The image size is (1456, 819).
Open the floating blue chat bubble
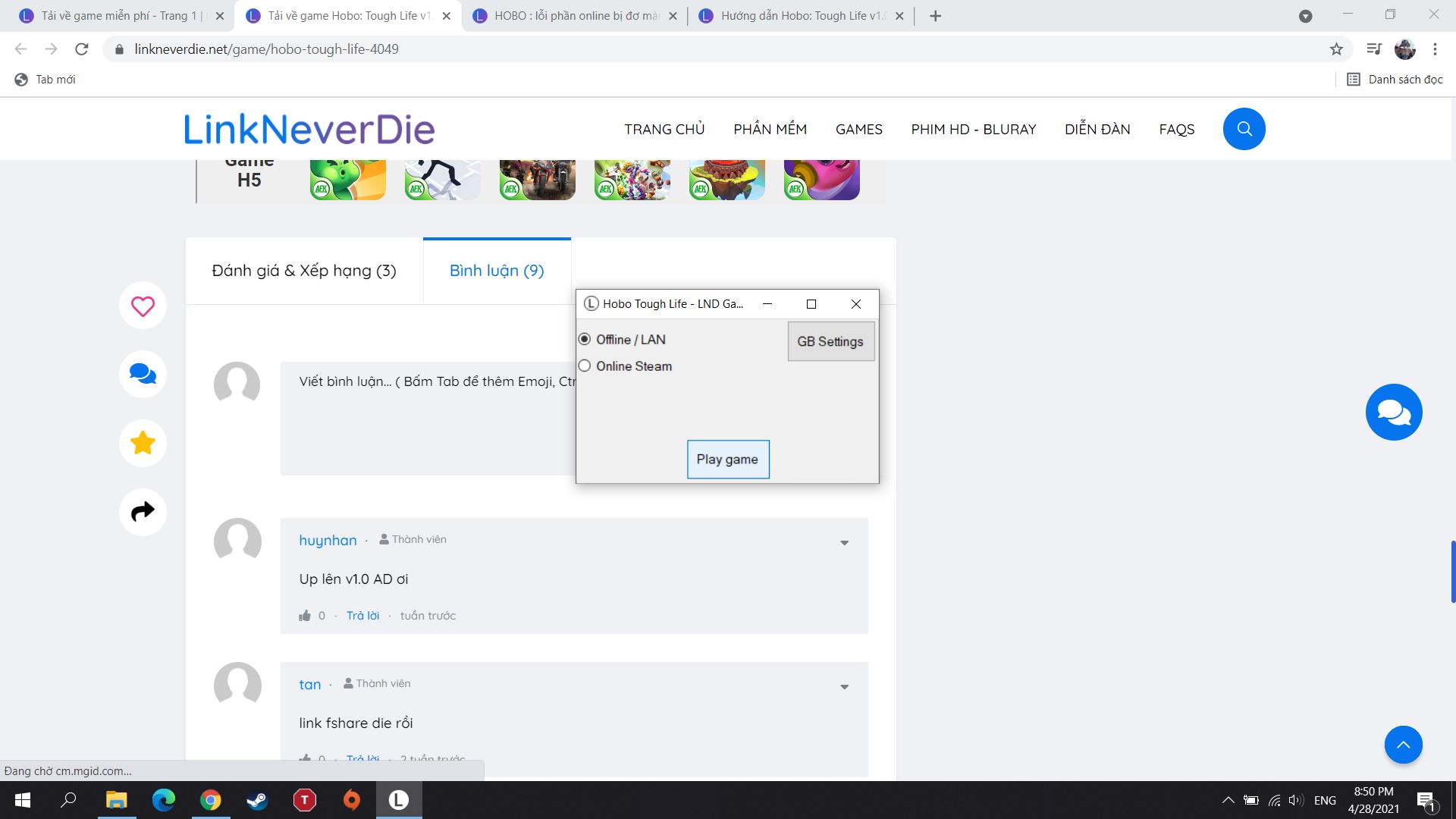pos(1393,412)
